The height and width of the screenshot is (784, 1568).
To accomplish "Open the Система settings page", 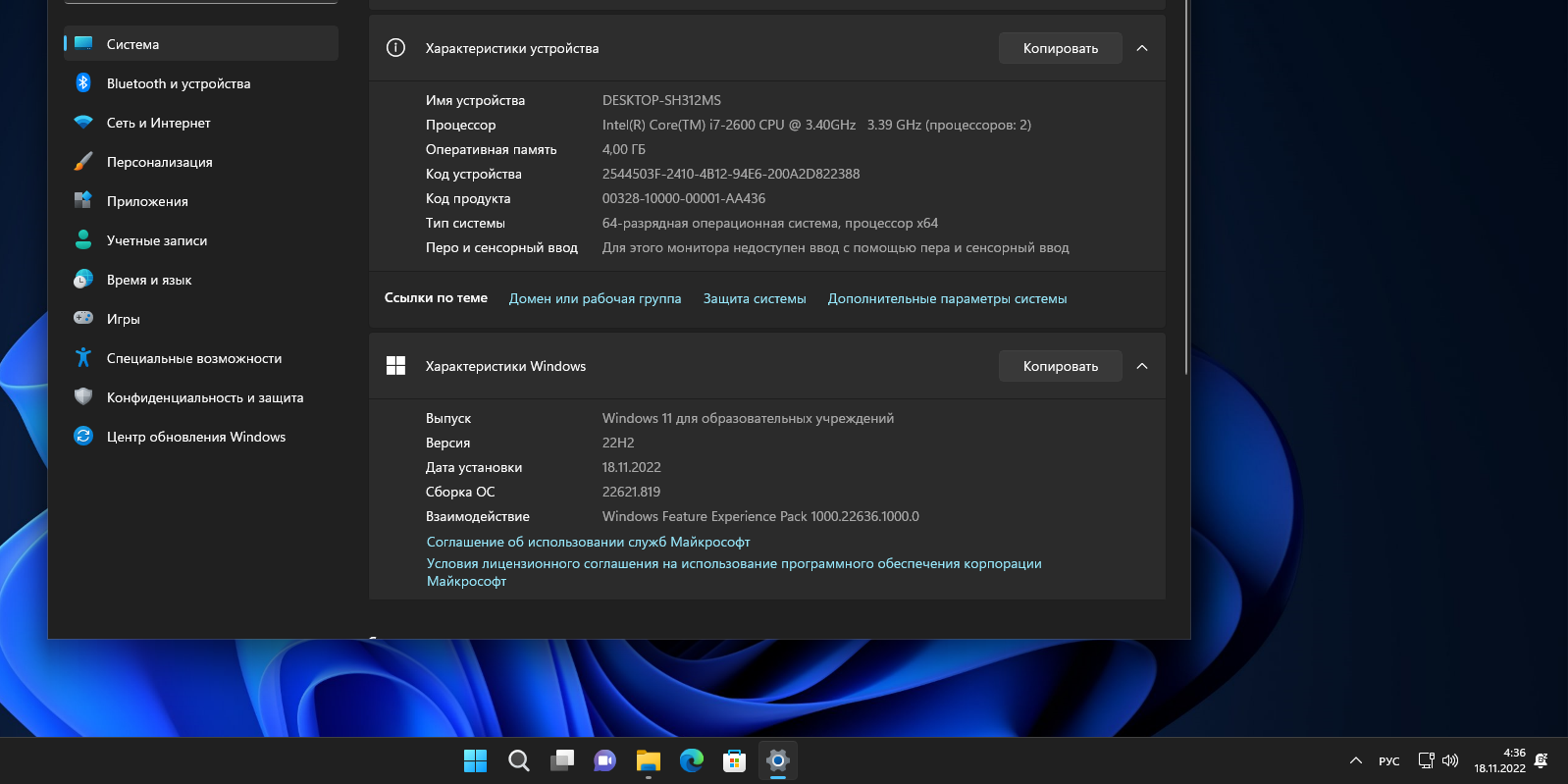I will [201, 43].
